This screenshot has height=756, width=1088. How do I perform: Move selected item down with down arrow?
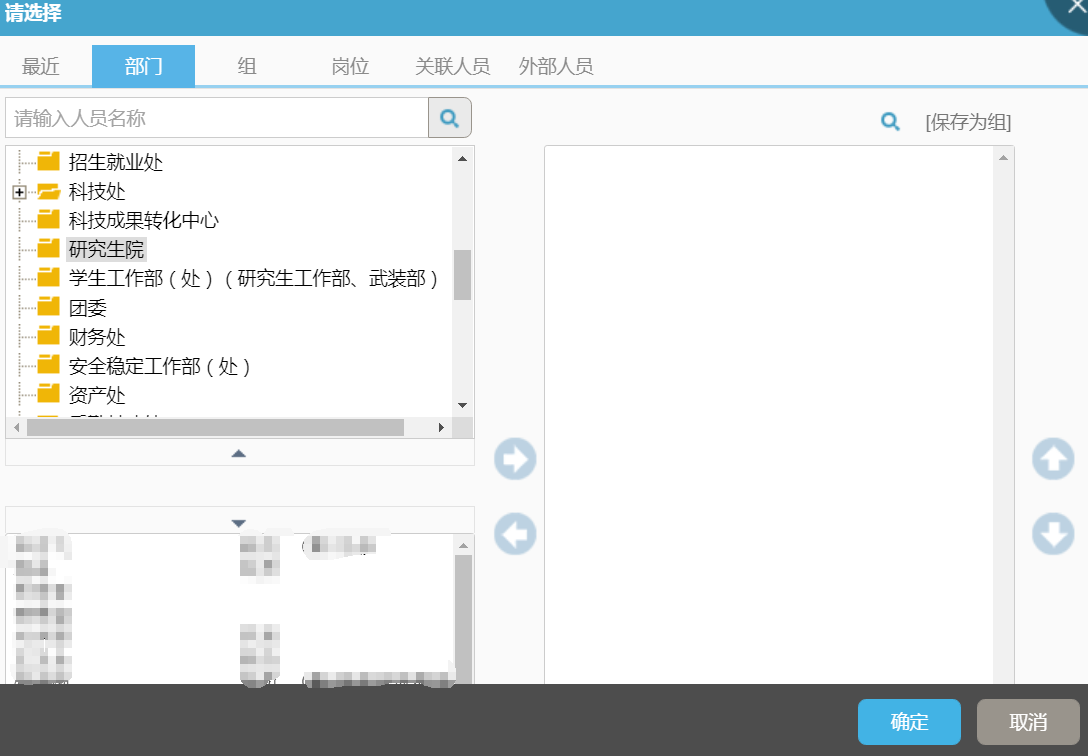(1053, 535)
